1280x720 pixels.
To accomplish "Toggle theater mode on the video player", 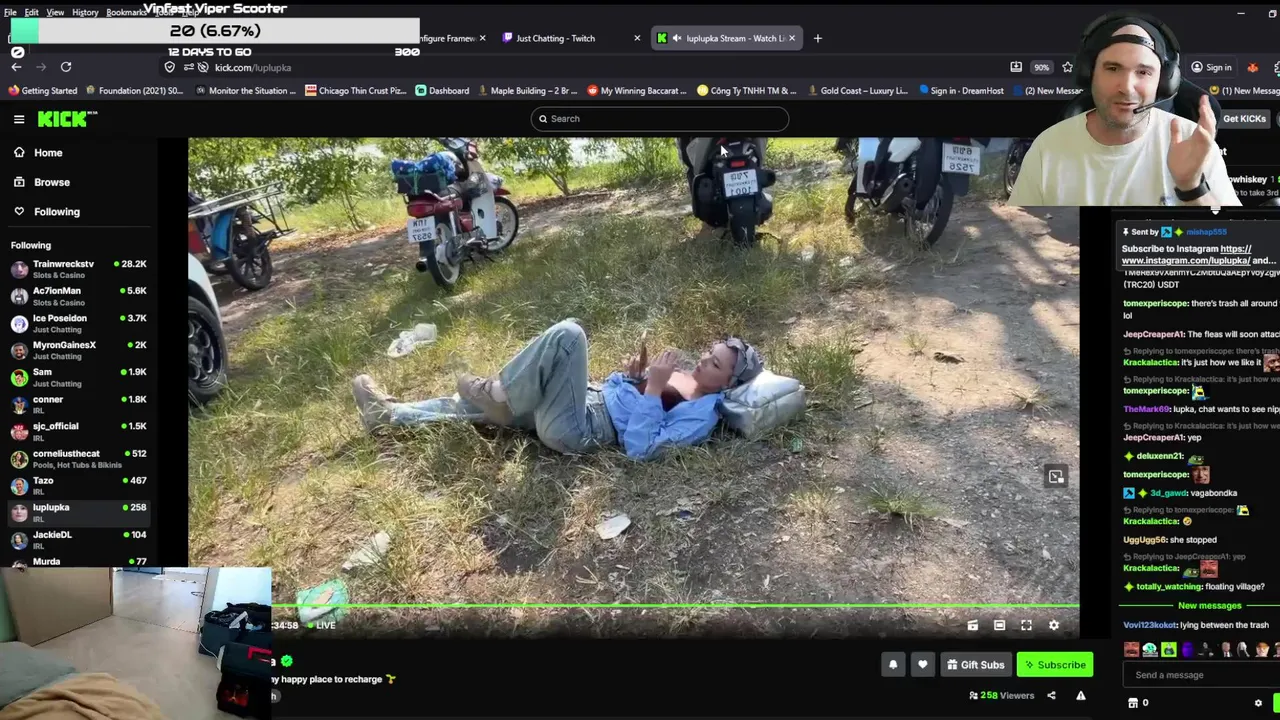I will coord(999,625).
